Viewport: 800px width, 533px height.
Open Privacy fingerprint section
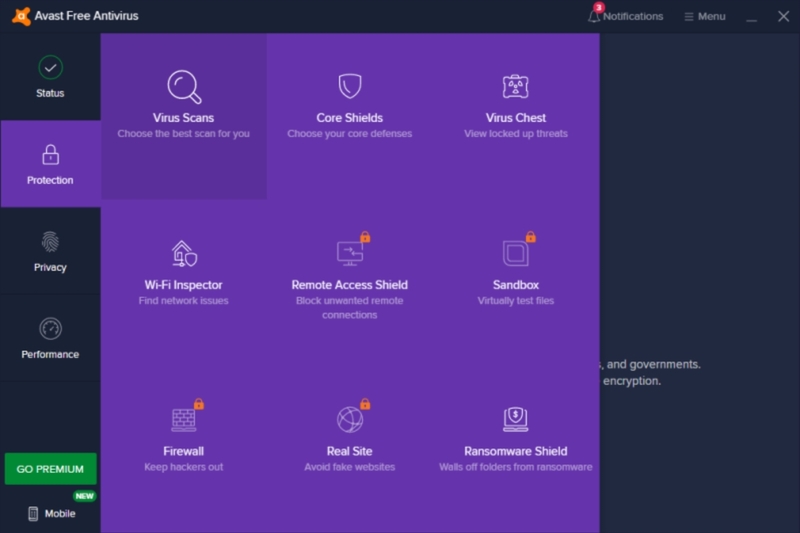click(50, 252)
